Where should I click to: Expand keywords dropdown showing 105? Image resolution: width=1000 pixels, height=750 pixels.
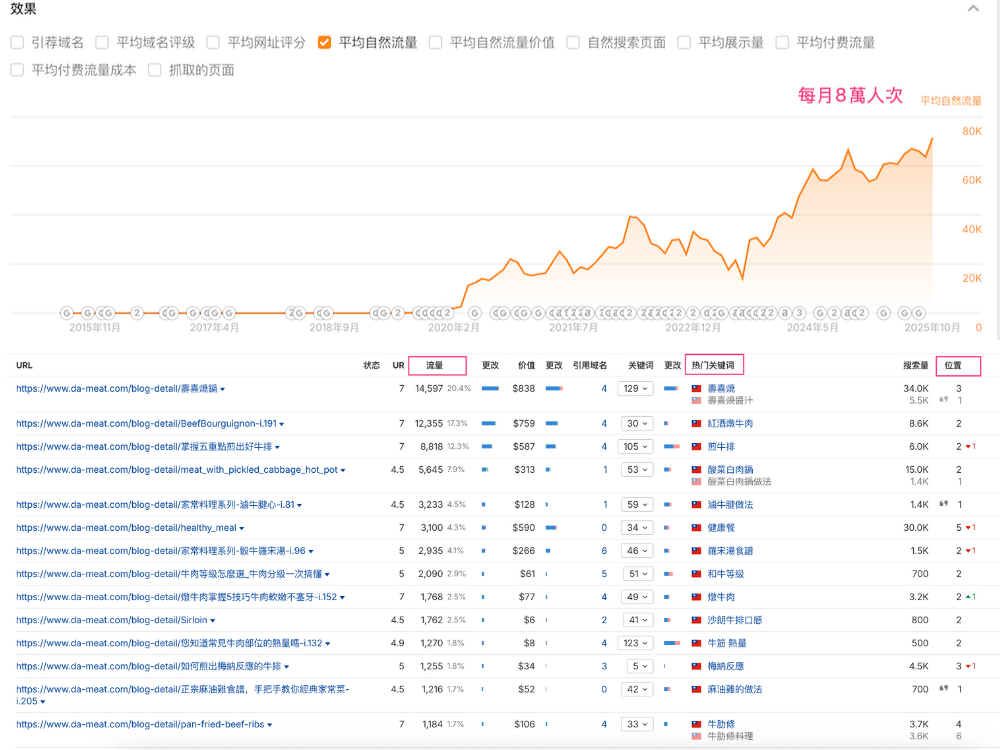(635, 447)
